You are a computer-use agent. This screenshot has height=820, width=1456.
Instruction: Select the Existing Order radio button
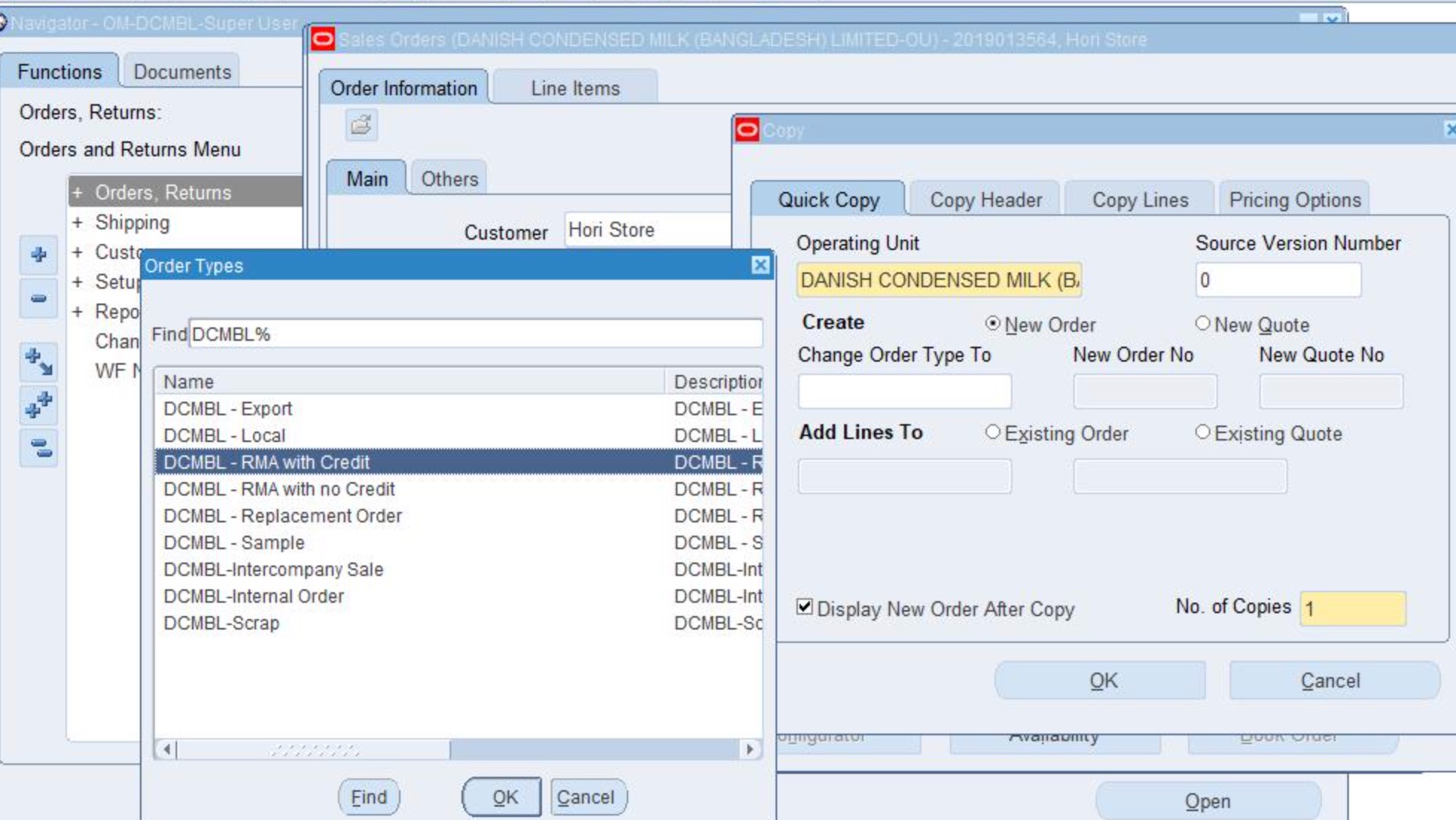coord(992,432)
